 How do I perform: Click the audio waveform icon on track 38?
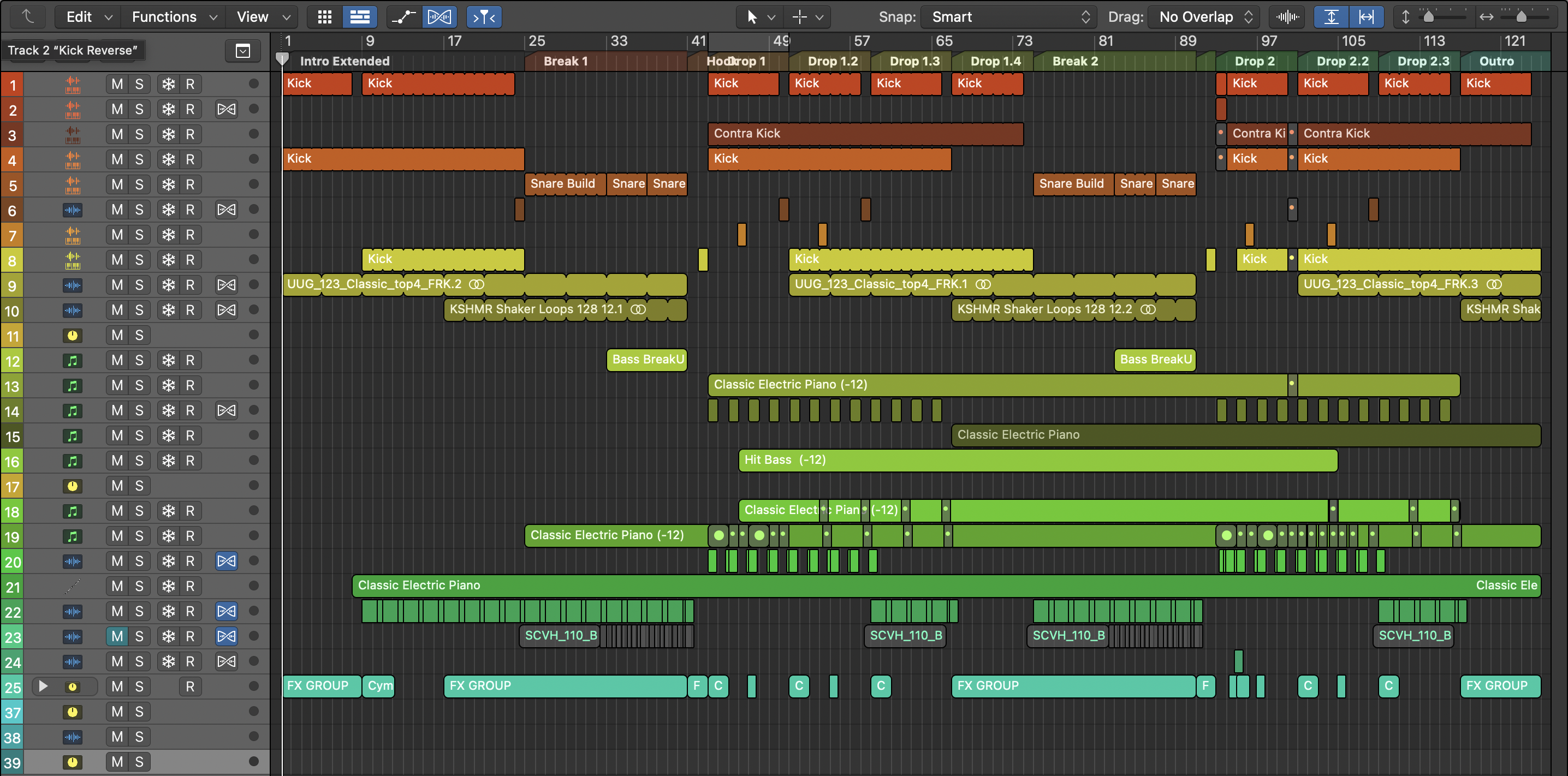pos(73,737)
